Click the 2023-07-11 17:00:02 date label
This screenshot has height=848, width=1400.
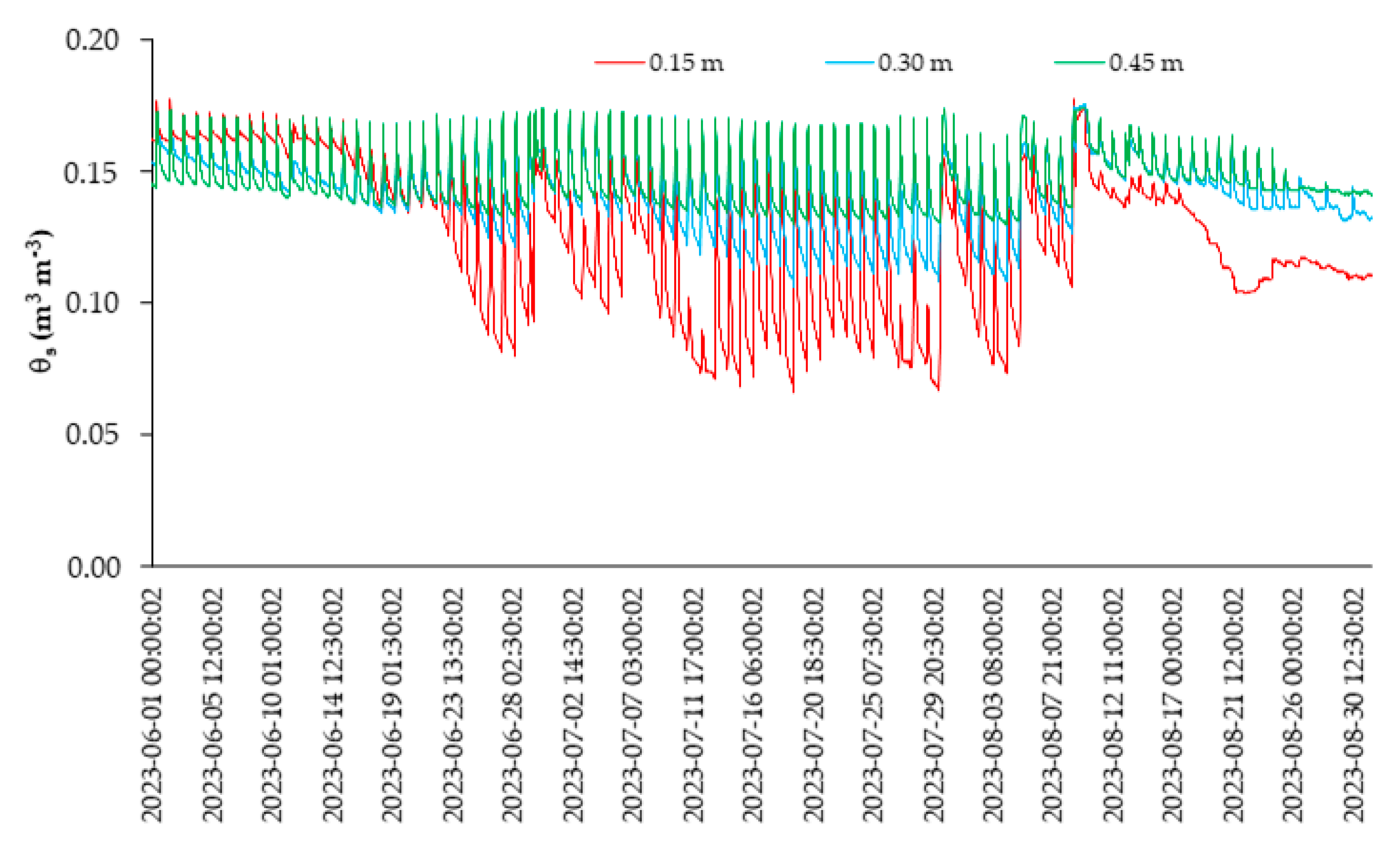point(693,704)
